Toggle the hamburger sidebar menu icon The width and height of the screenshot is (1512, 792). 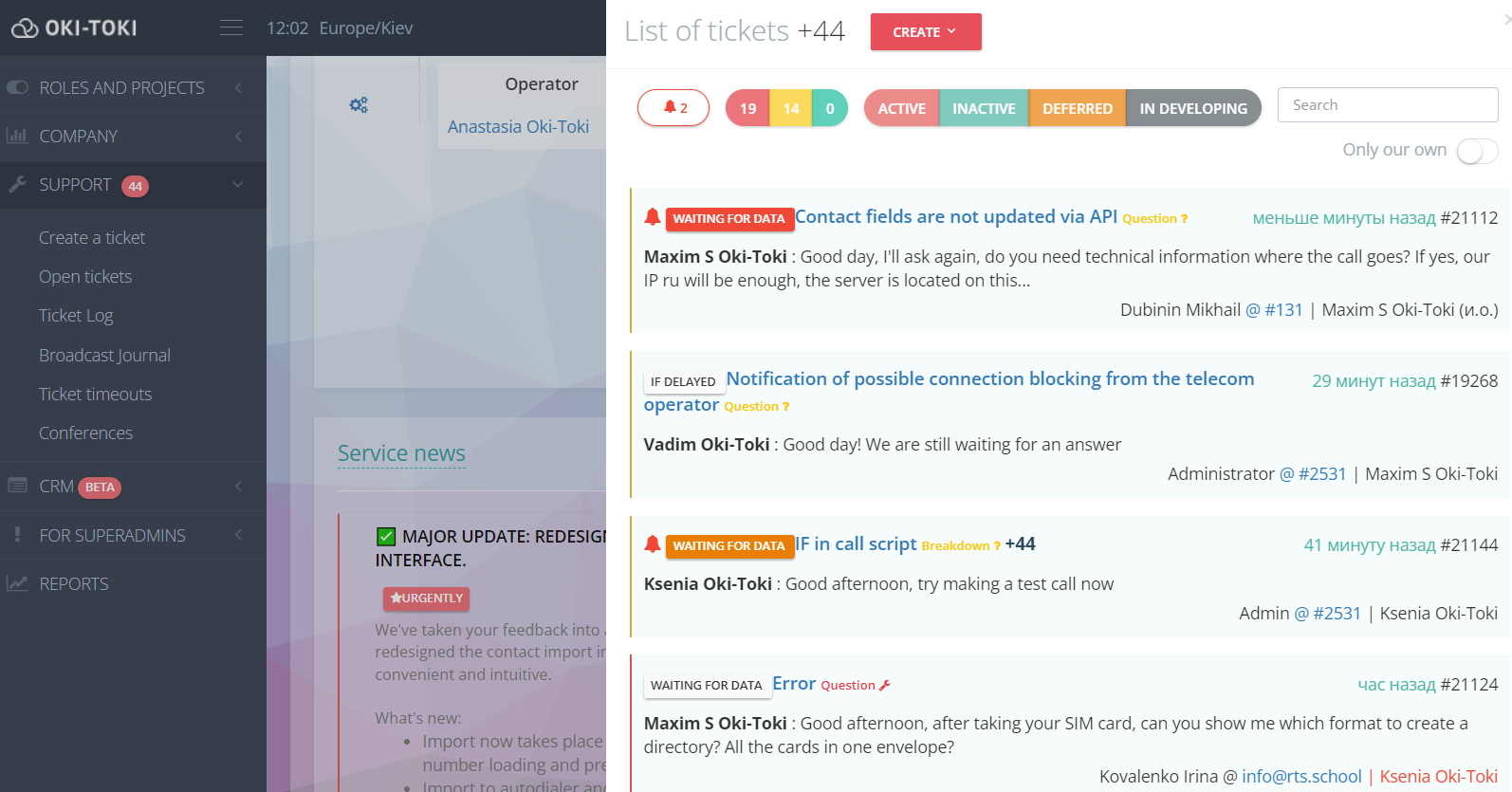tap(231, 28)
